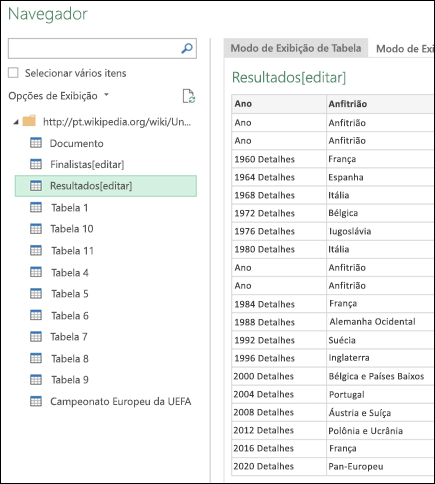Click the Iugoslávia cell

pyautogui.click(x=380, y=231)
